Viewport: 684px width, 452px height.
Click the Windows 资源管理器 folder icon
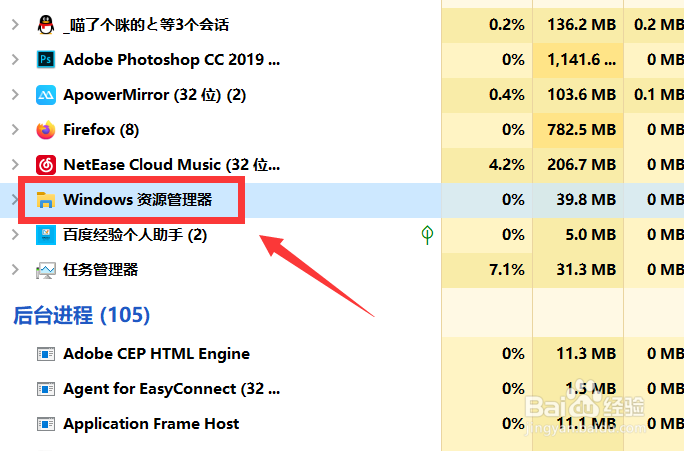[45, 200]
